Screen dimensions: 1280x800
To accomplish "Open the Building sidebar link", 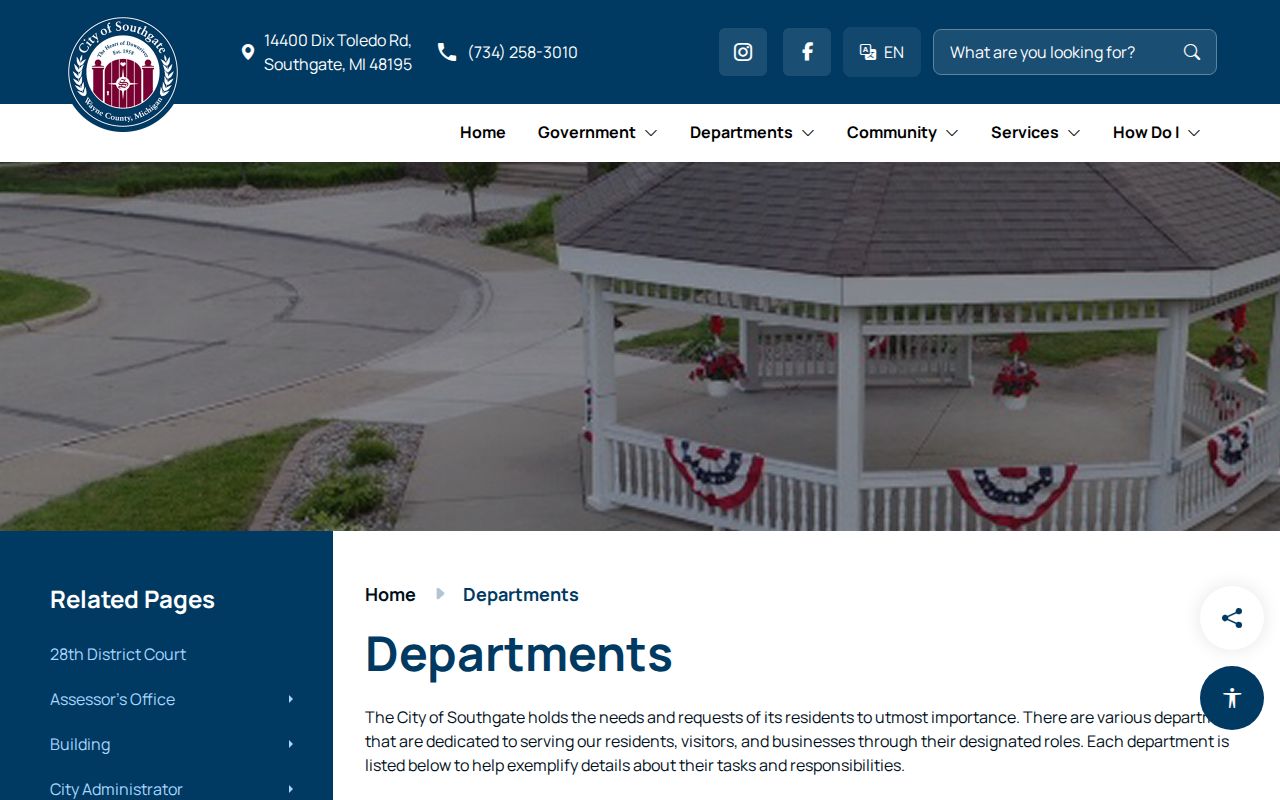I will pos(80,744).
